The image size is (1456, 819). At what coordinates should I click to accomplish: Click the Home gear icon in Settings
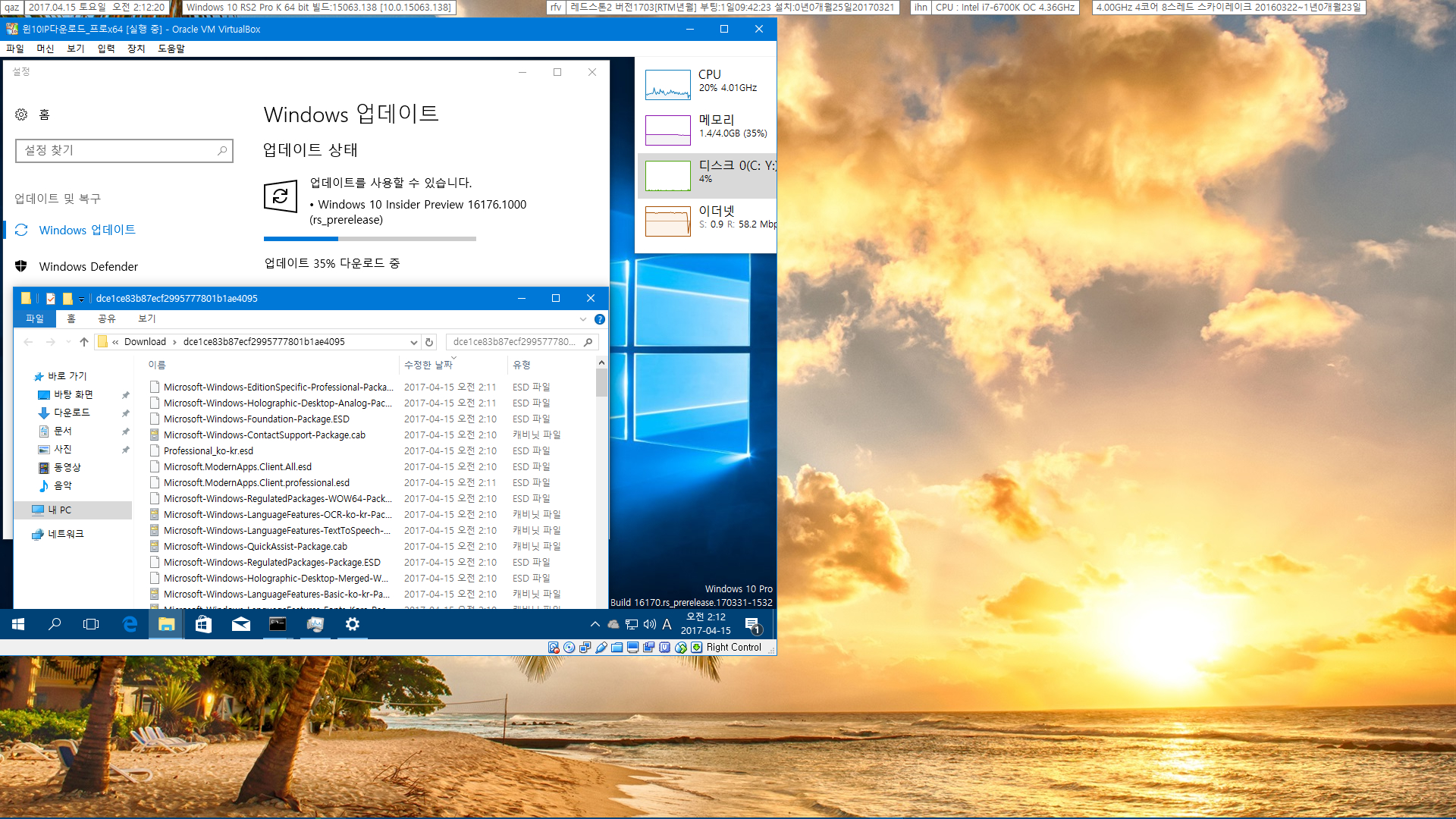point(21,115)
